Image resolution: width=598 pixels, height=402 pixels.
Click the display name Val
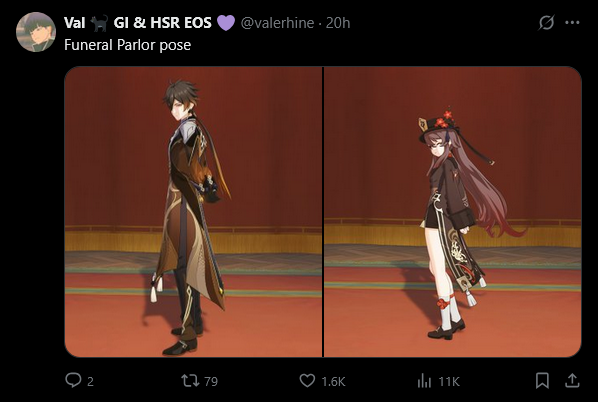[75, 23]
